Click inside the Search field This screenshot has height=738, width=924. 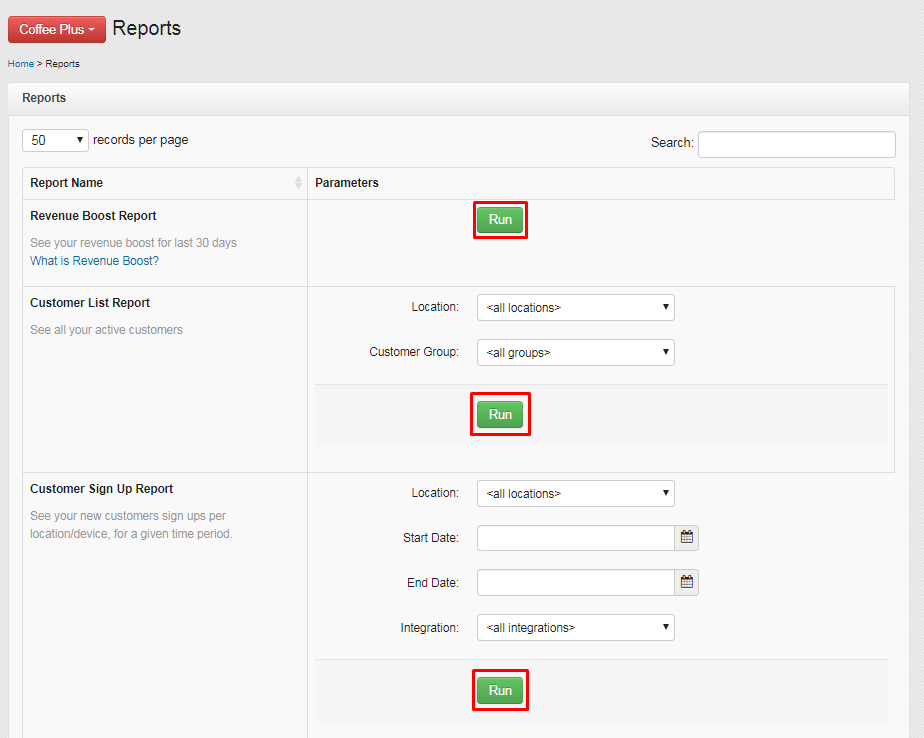click(796, 144)
